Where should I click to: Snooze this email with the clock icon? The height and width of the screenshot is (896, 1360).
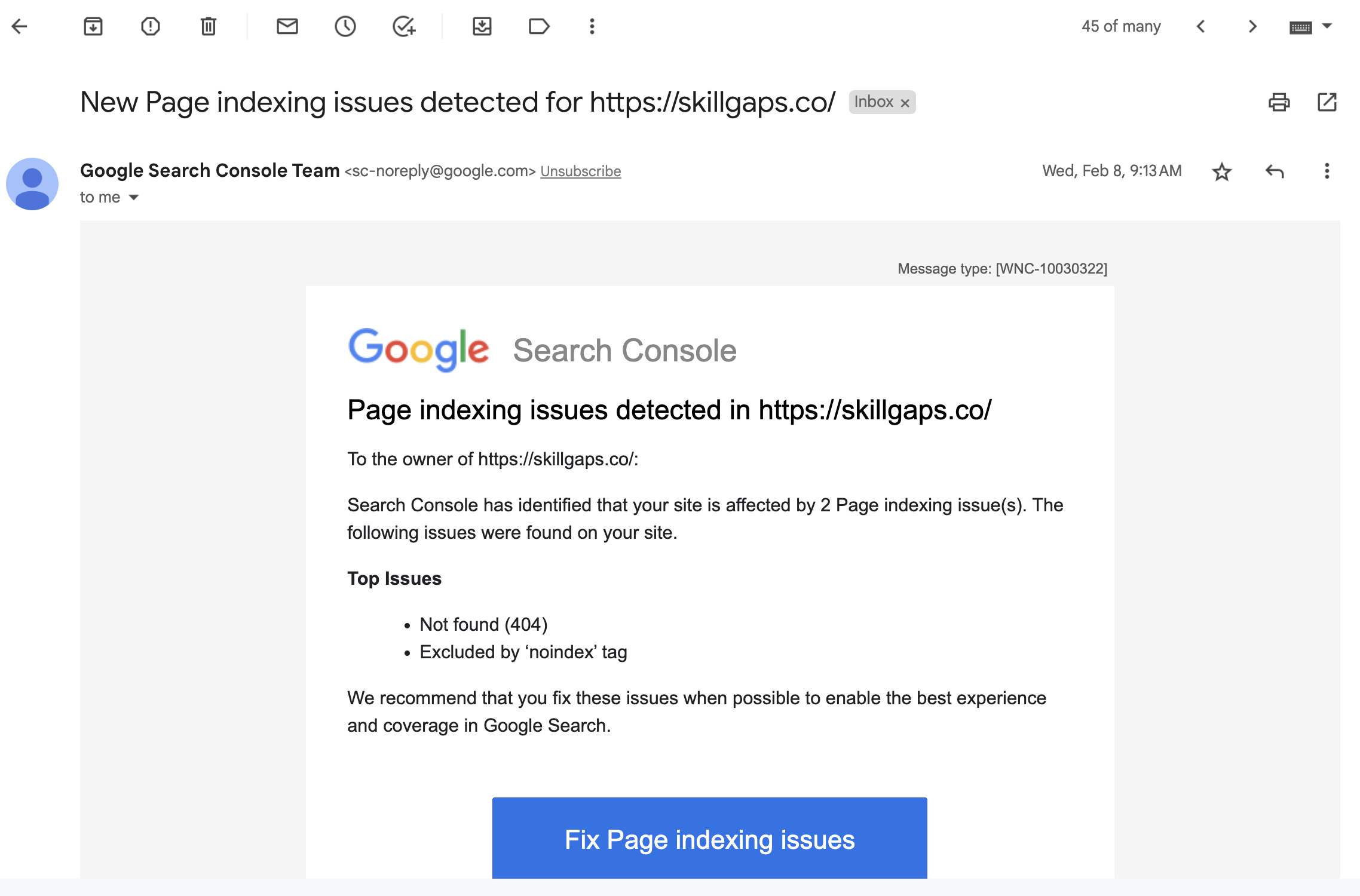[x=345, y=26]
